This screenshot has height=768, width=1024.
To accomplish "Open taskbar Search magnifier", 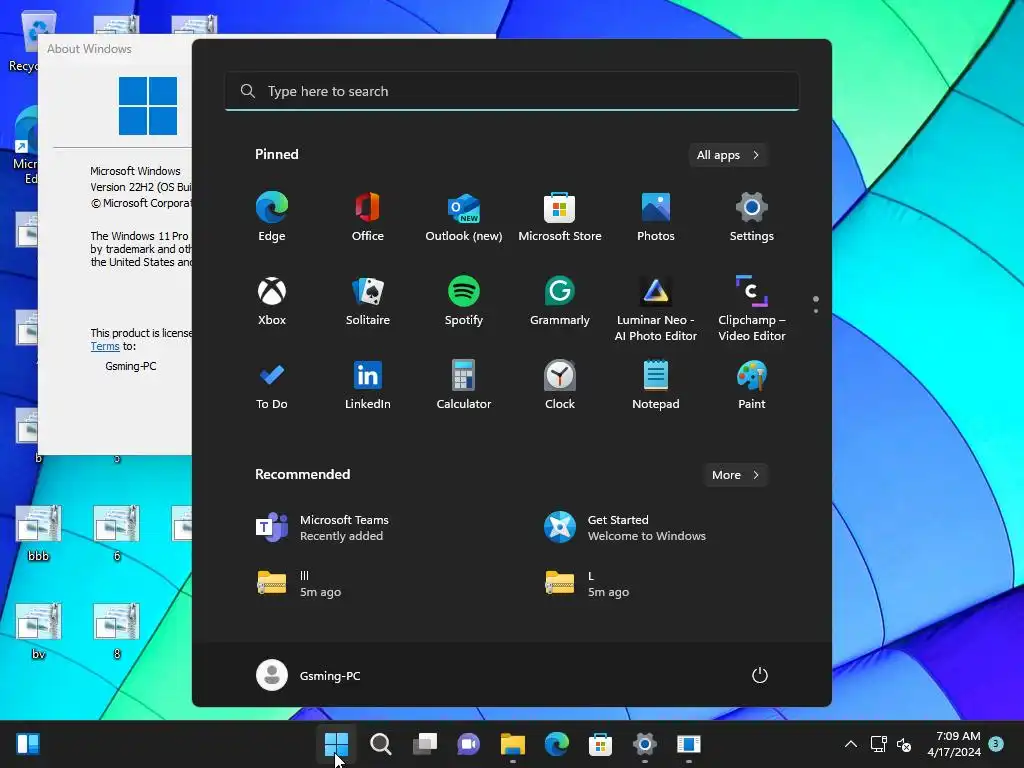I will (381, 744).
